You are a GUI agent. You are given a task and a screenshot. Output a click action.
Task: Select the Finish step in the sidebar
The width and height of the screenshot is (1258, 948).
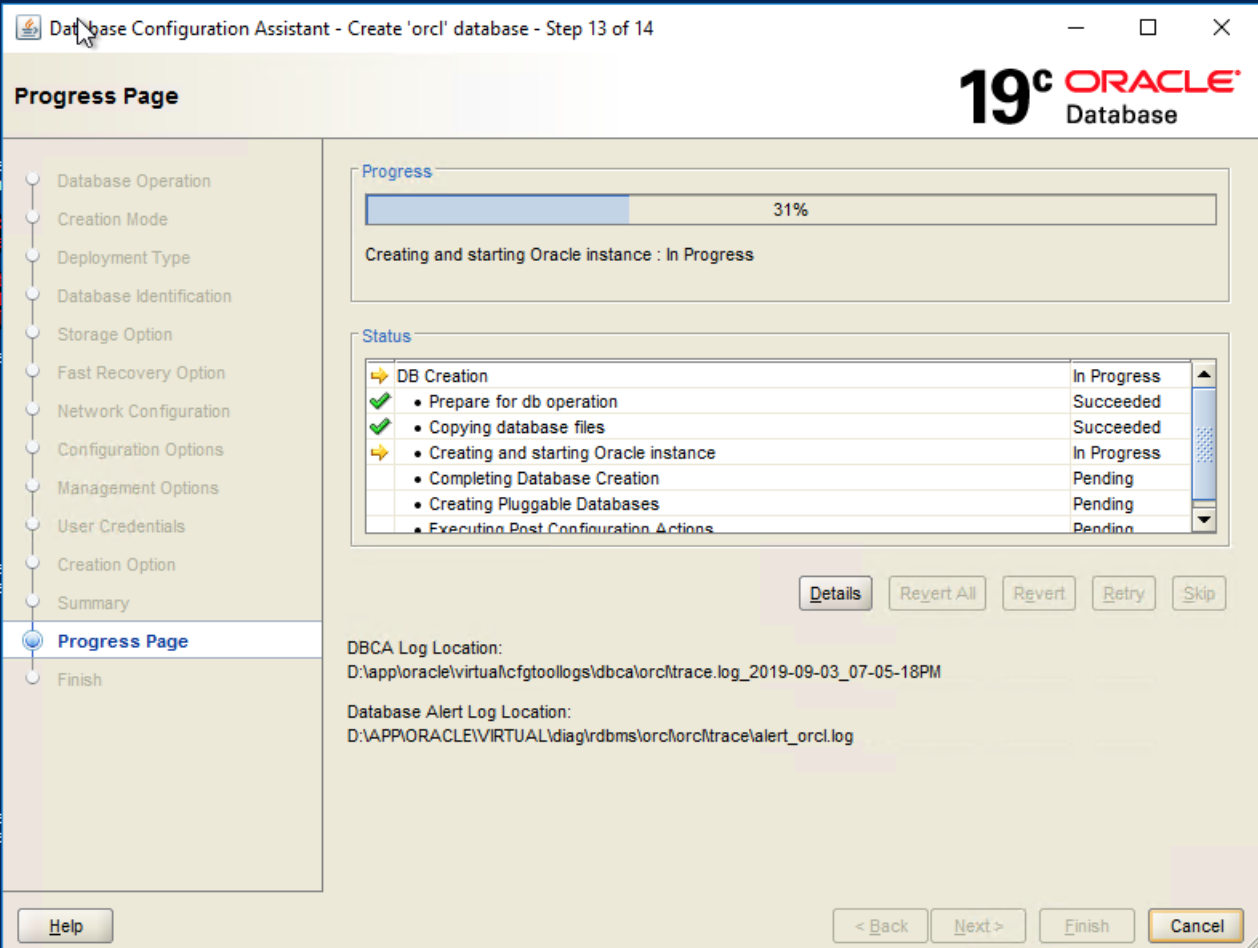pyautogui.click(x=80, y=680)
